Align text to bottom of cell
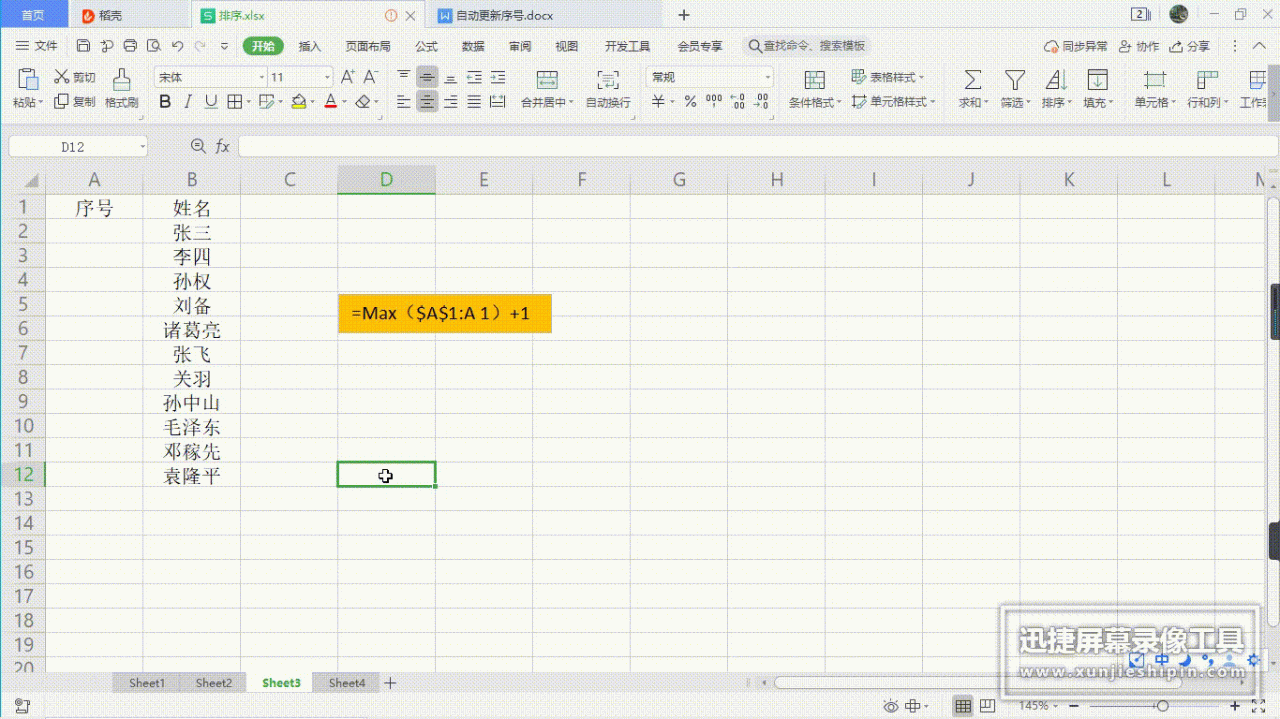Screen dimensions: 1280x719 tap(451, 77)
